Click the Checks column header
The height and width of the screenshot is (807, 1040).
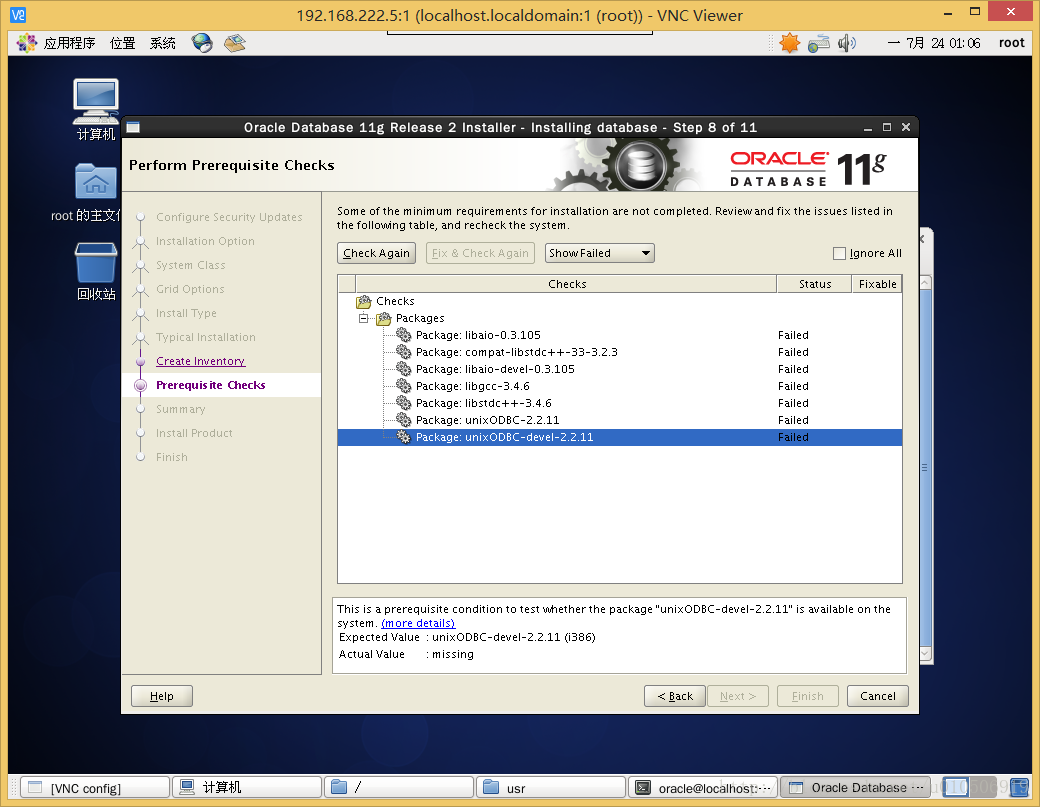566,284
